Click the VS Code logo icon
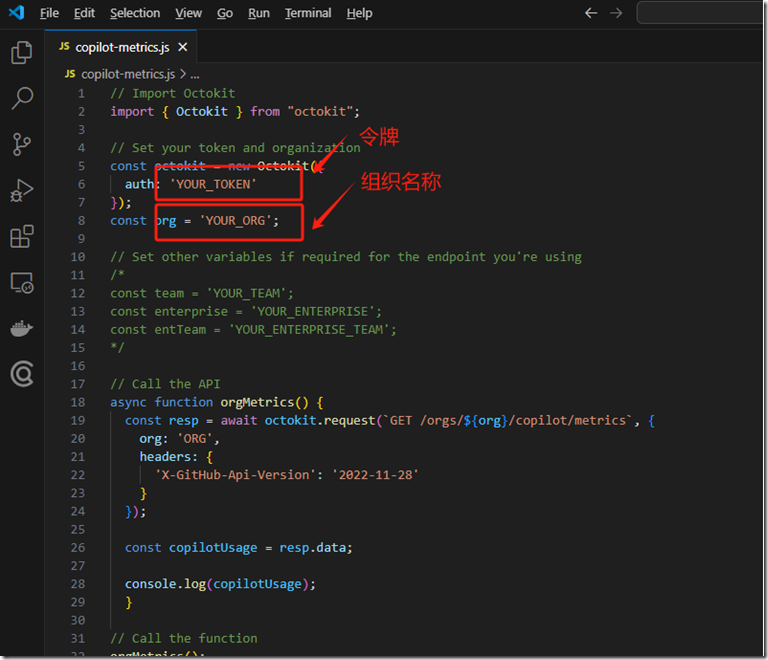 (x=17, y=13)
